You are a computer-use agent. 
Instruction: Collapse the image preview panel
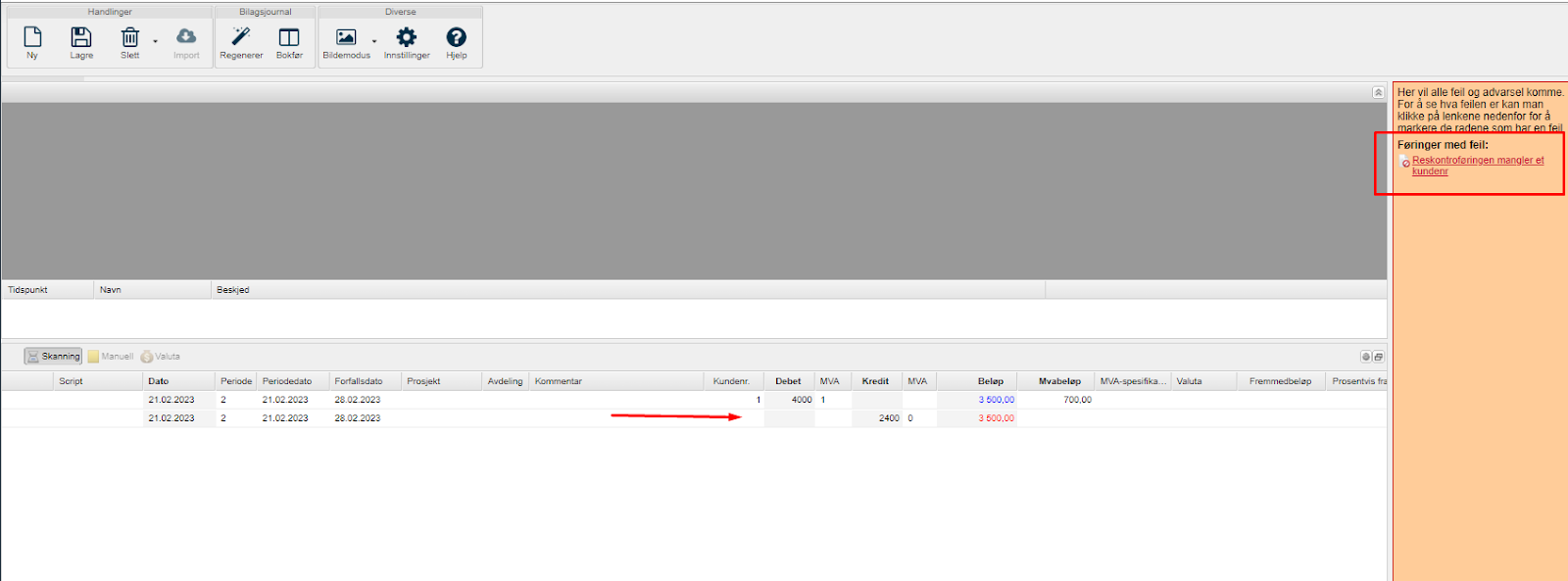[1378, 92]
